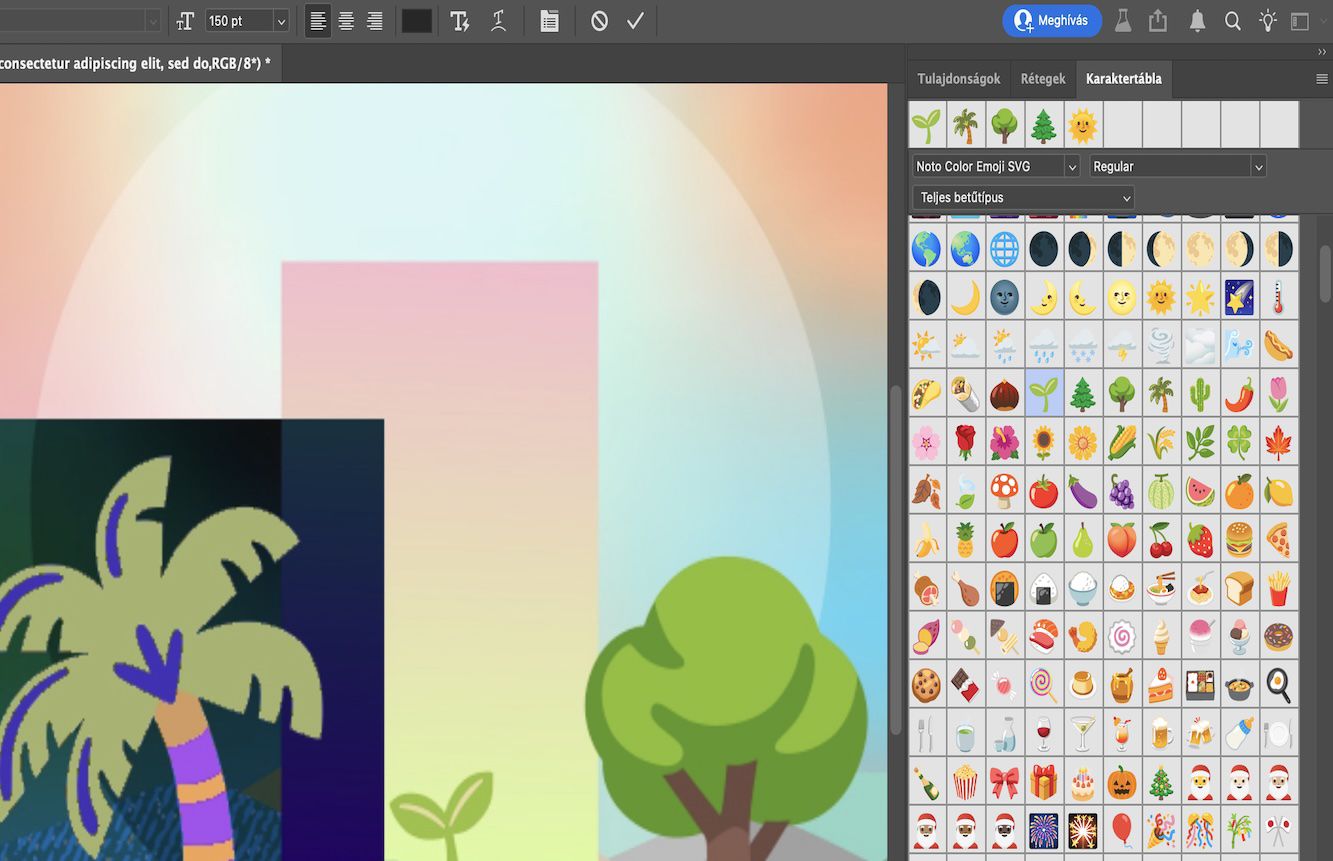Screen dimensions: 1333x861
Task: Pick the seedling in the recently used row
Action: click(927, 125)
